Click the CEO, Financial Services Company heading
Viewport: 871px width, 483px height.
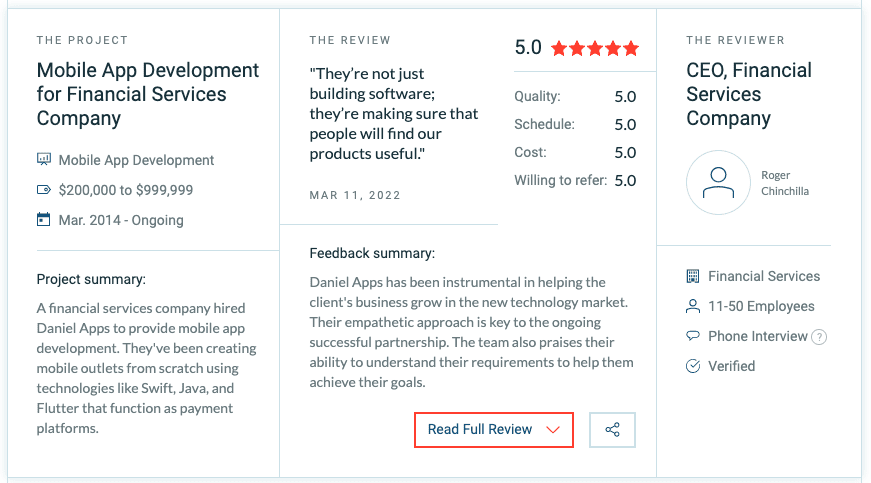coord(749,94)
